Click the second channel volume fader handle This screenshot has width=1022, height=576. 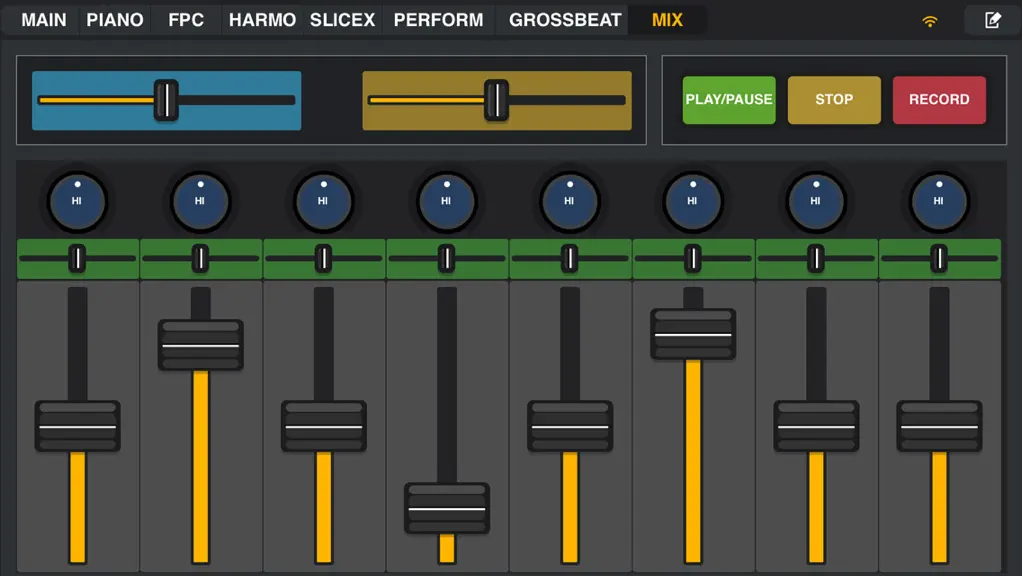200,345
